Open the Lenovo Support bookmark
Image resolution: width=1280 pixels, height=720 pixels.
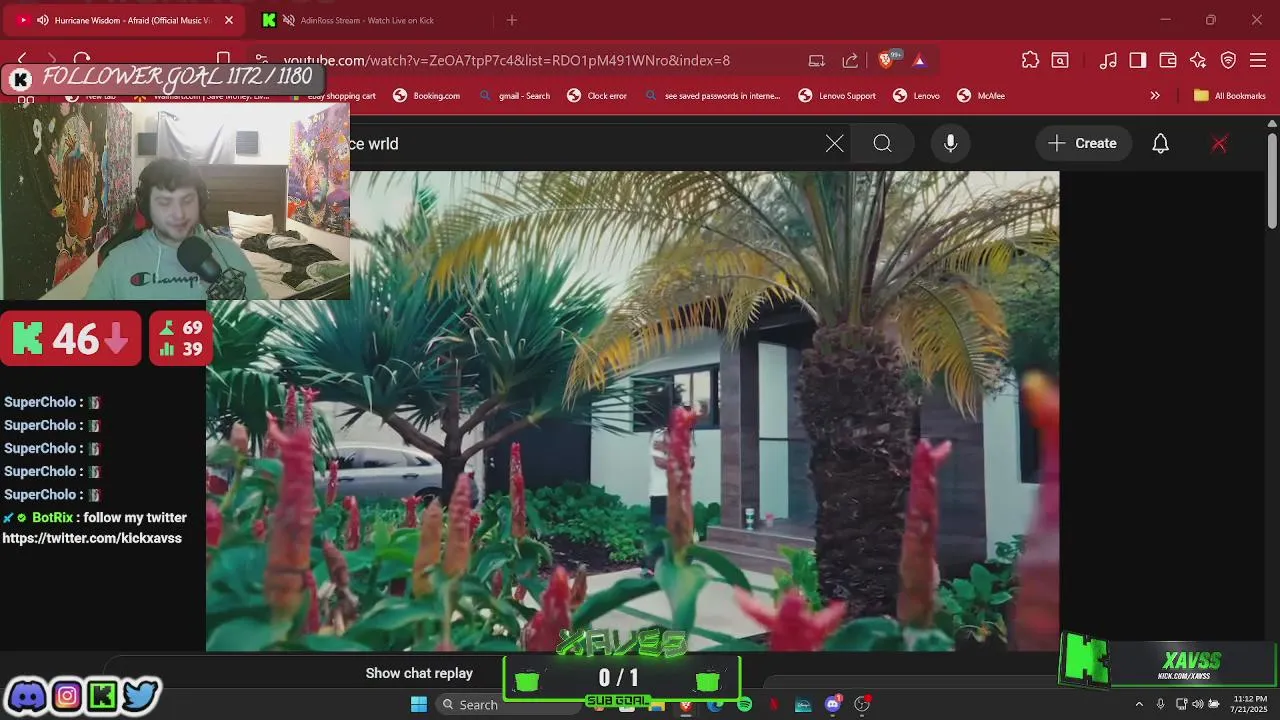(837, 96)
